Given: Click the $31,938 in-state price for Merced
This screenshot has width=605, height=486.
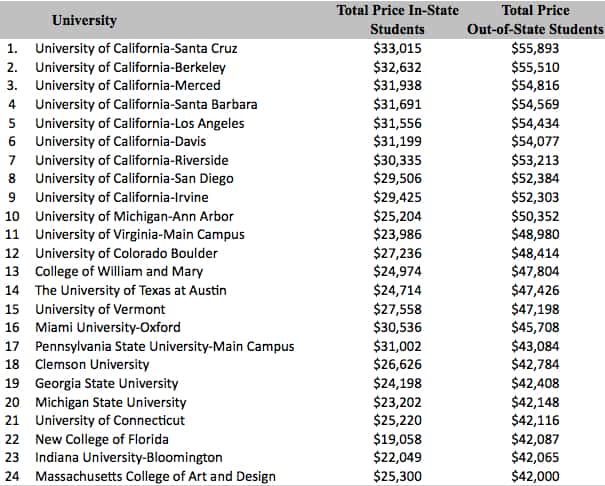Looking at the screenshot, I should point(397,85).
